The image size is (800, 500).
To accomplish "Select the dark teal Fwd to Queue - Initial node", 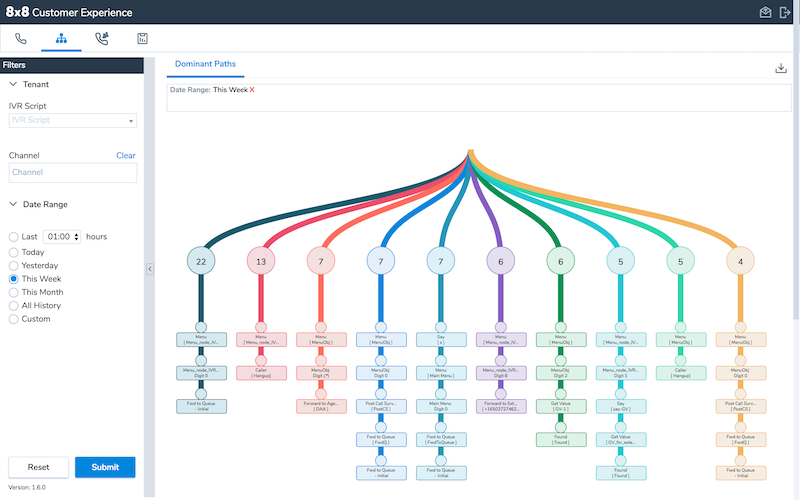I will coord(202,406).
